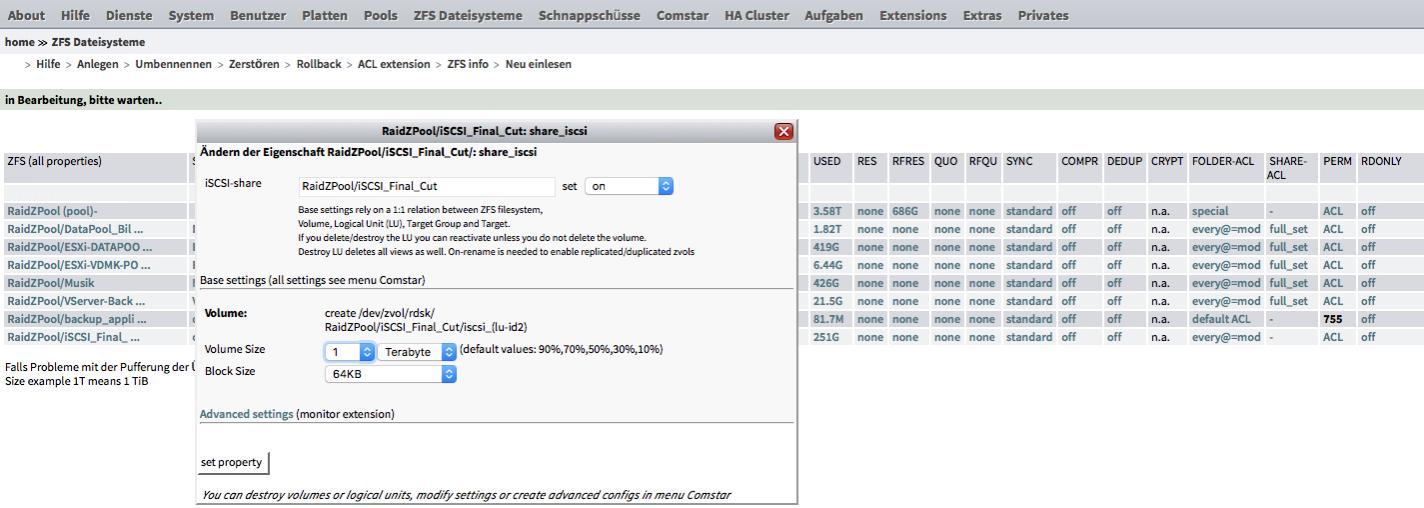Viewport: 1424px width, 508px height.
Task: Click the Neu einlesen submenu link
Action: coord(538,64)
